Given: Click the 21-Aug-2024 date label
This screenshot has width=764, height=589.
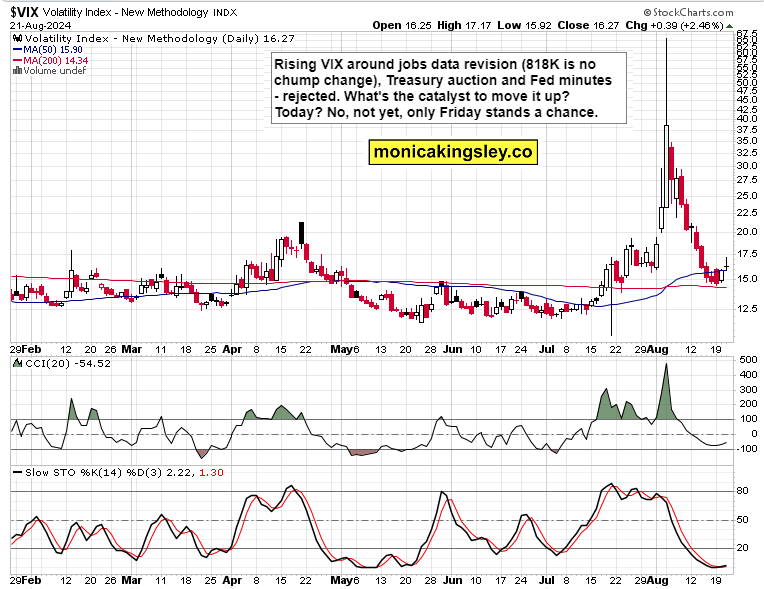Looking at the screenshot, I should (x=38, y=23).
